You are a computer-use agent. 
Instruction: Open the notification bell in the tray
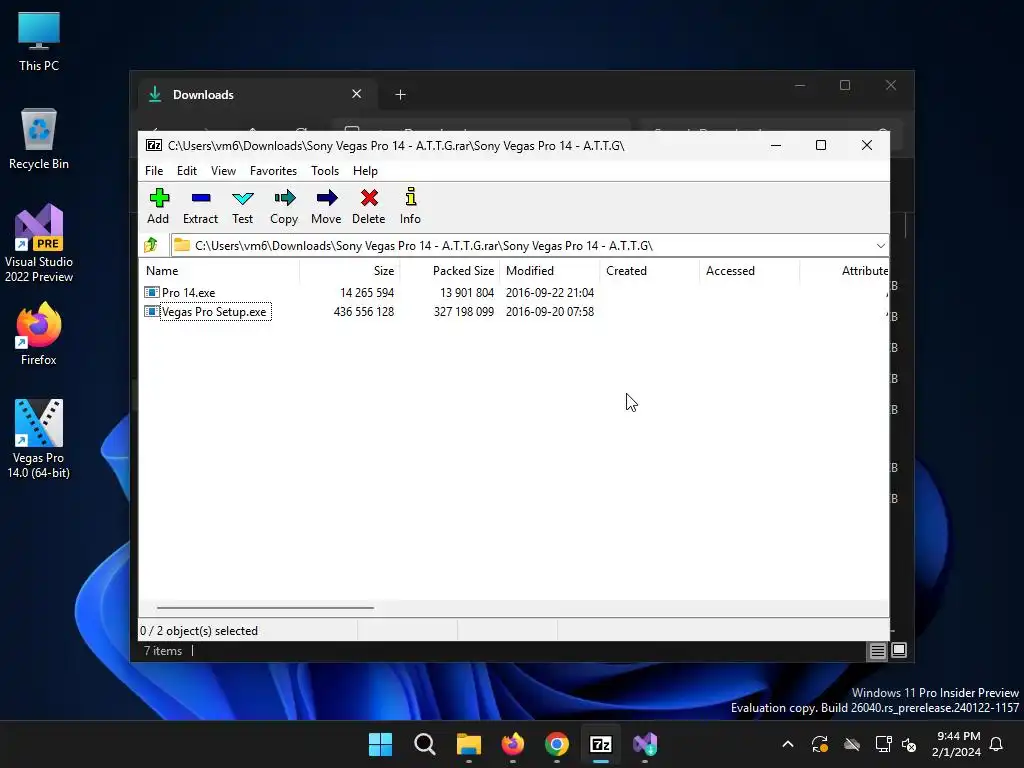(x=997, y=744)
